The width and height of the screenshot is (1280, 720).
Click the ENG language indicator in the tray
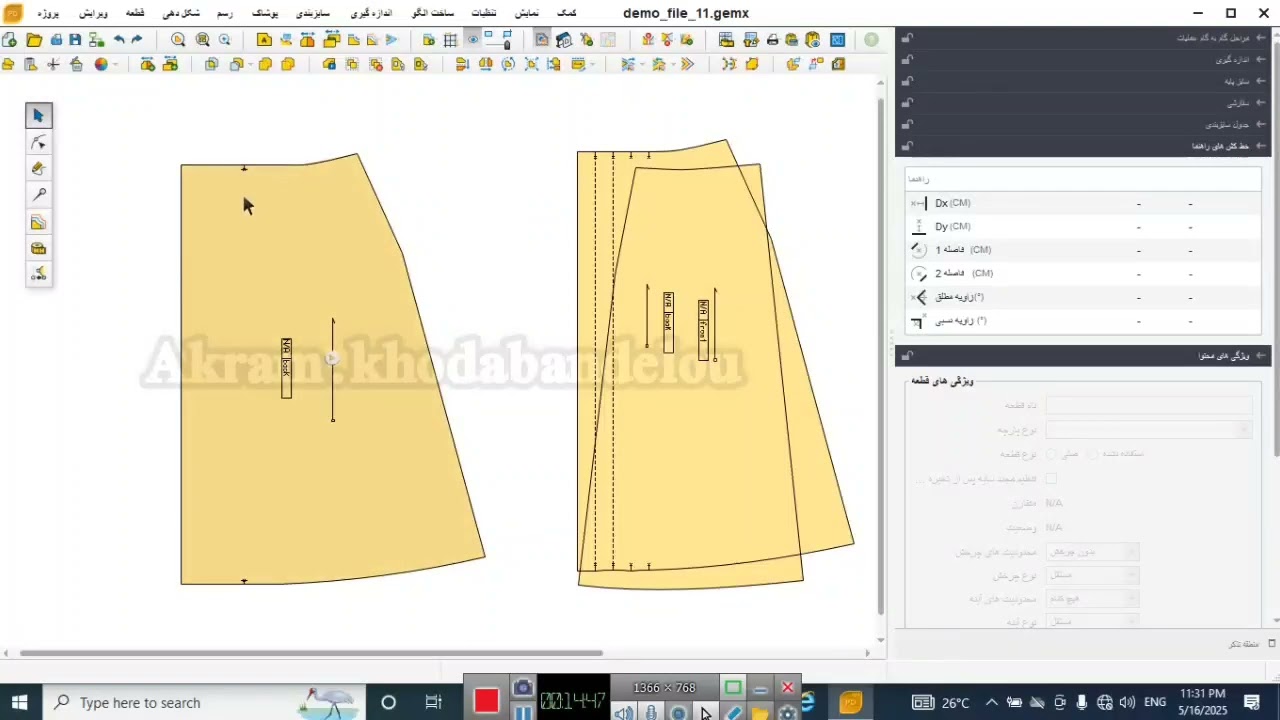[1155, 702]
